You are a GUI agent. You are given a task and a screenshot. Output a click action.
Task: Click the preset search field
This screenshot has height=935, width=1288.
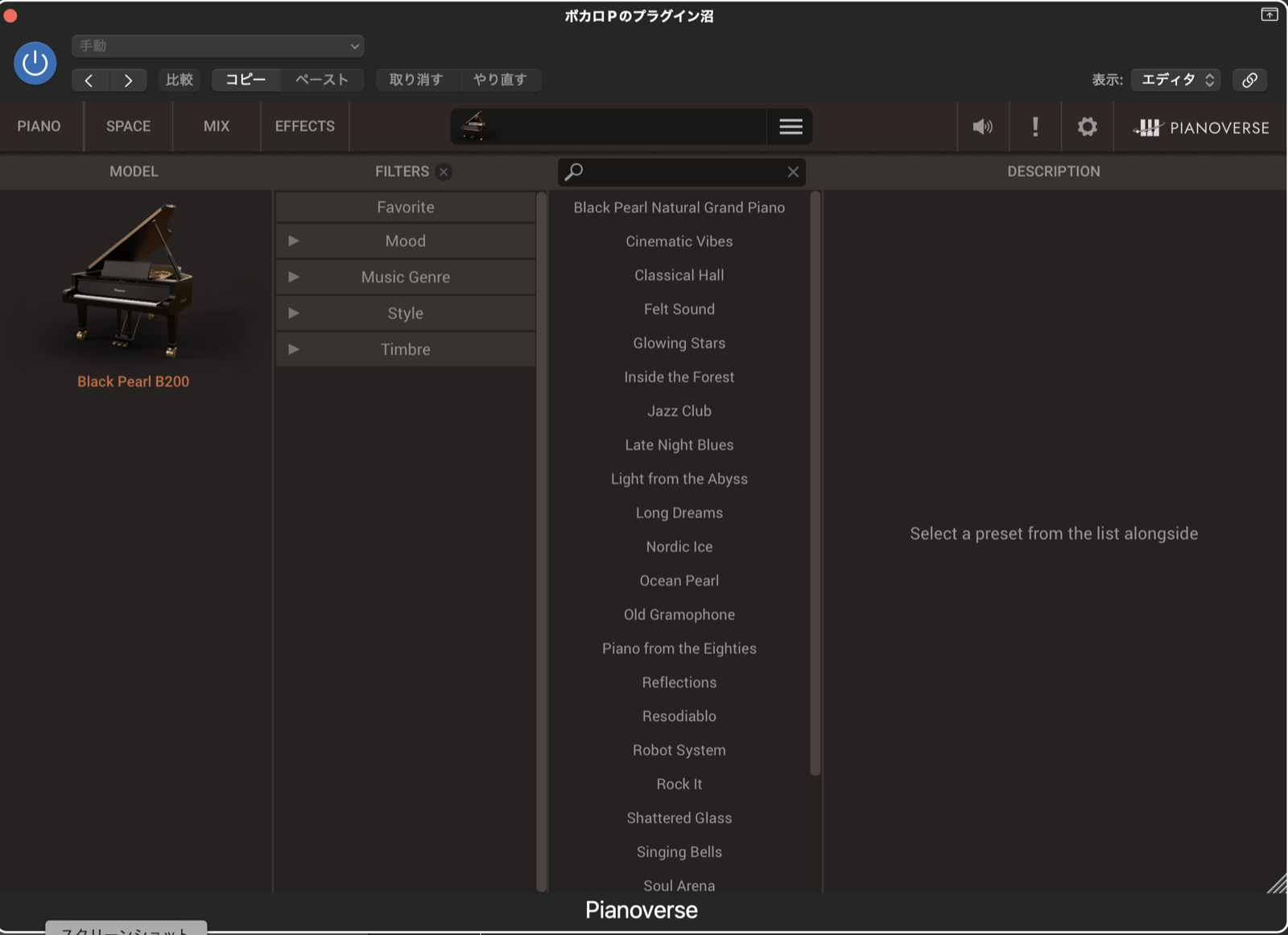682,171
